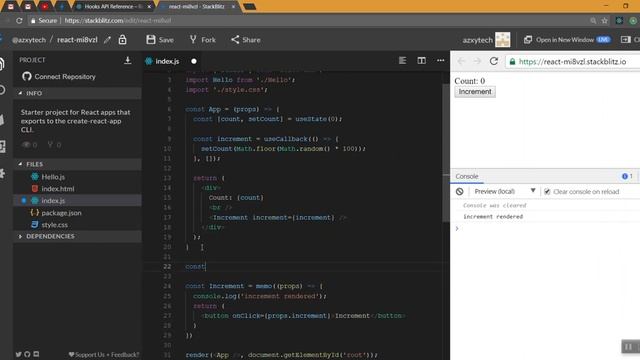Go forward in the preview browser
The width and height of the screenshot is (640, 360).
tap(477, 61)
